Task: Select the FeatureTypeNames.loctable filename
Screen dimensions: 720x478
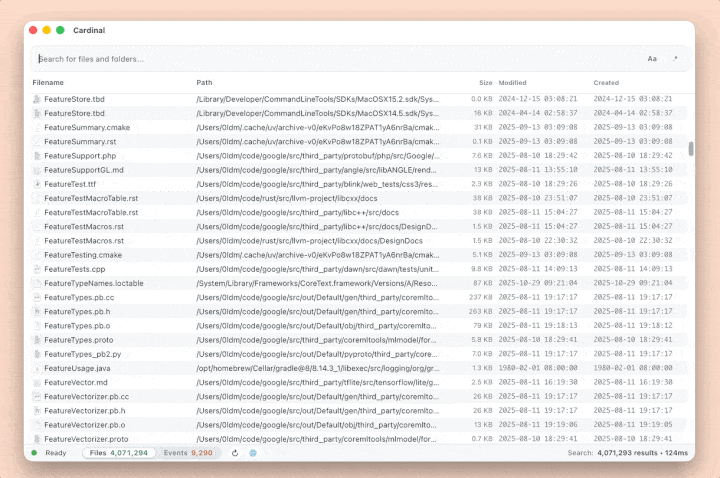Action: 94,283
